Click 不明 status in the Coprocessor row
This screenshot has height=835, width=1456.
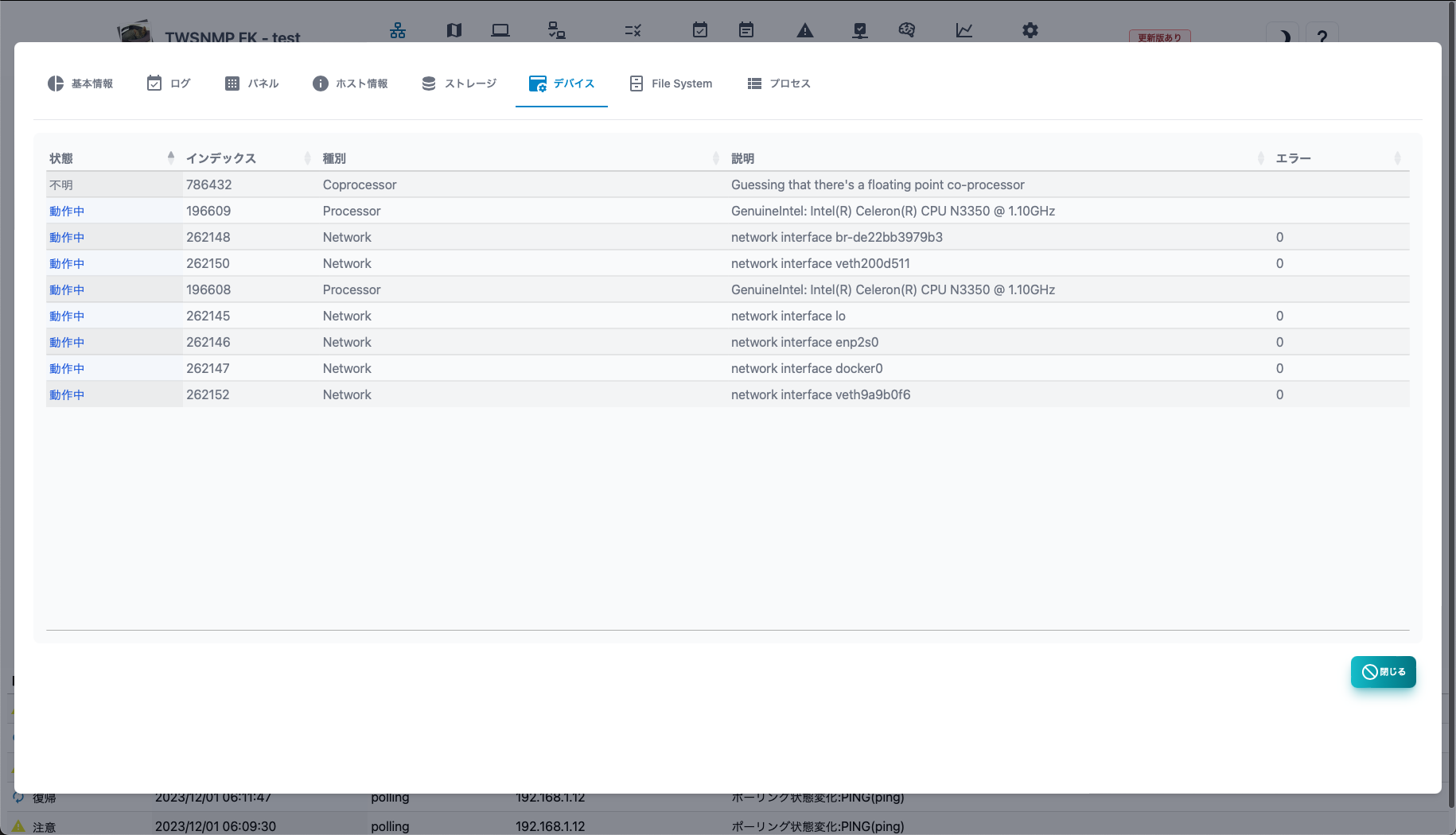click(x=61, y=184)
